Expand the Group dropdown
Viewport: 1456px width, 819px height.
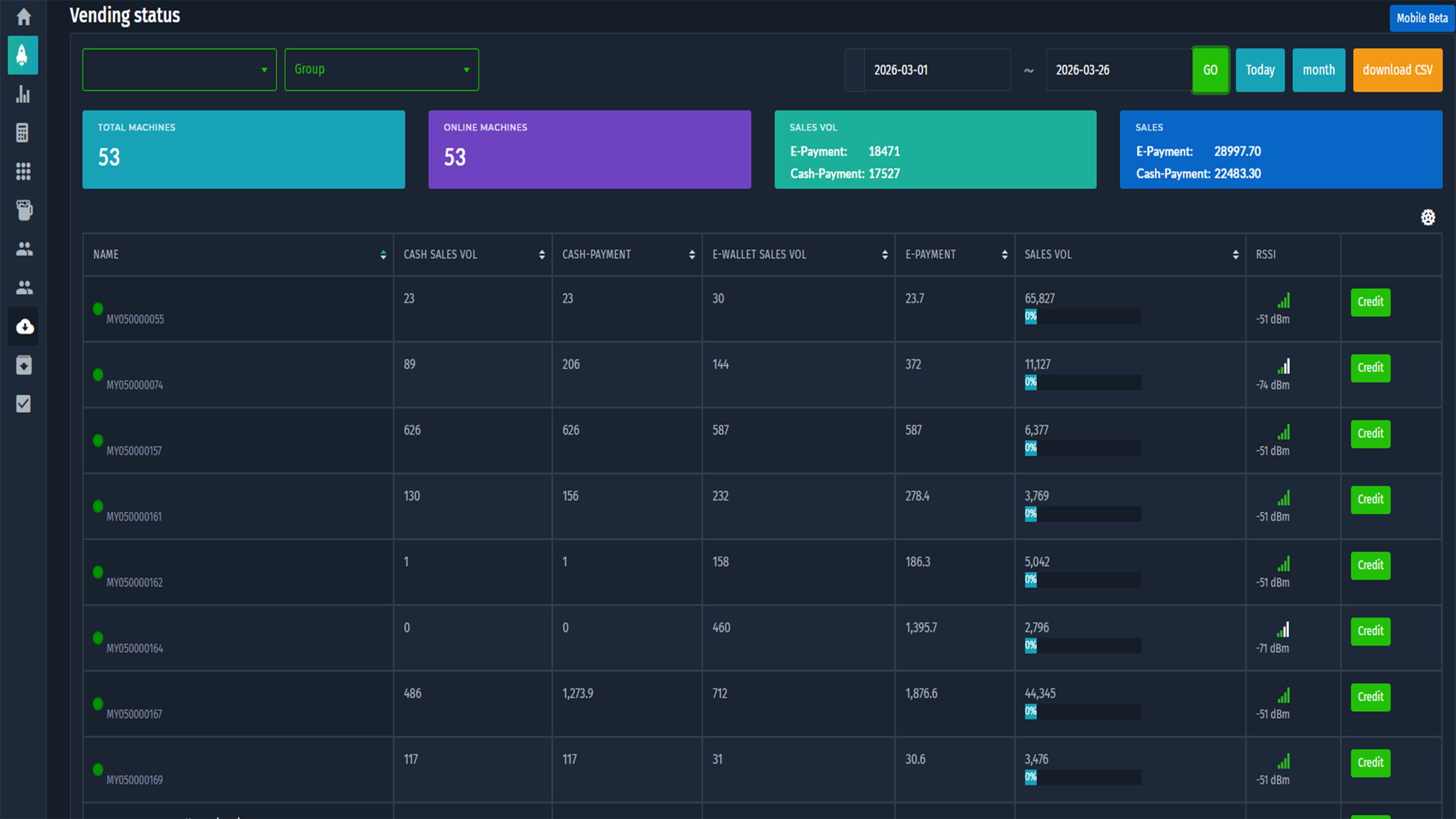click(x=382, y=69)
